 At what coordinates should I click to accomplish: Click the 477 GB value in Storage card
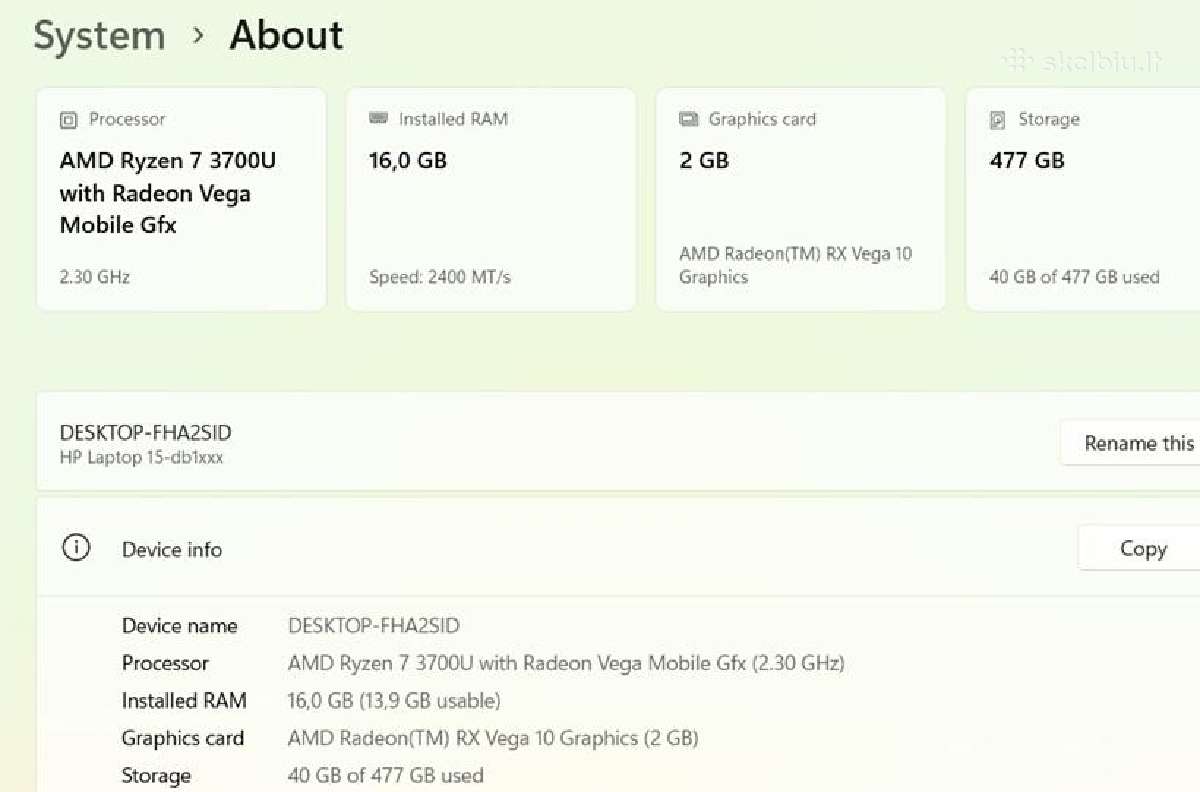click(x=1027, y=160)
